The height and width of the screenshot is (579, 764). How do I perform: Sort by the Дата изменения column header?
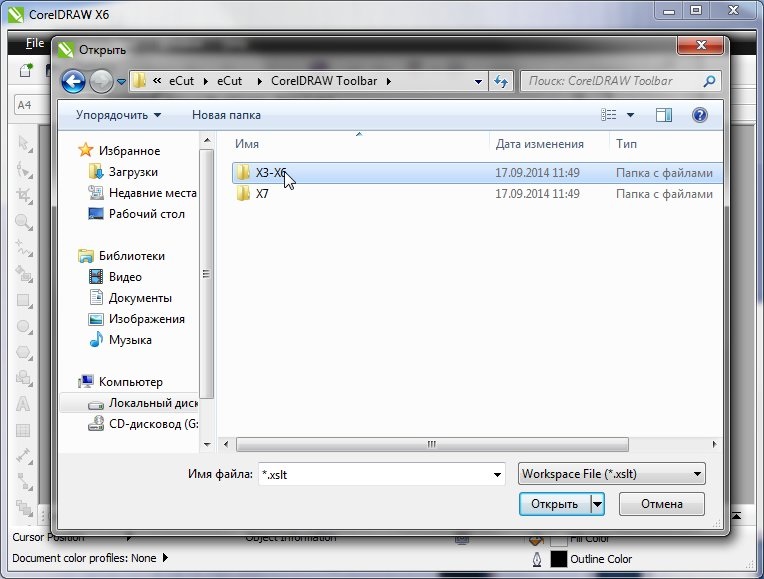[x=539, y=144]
